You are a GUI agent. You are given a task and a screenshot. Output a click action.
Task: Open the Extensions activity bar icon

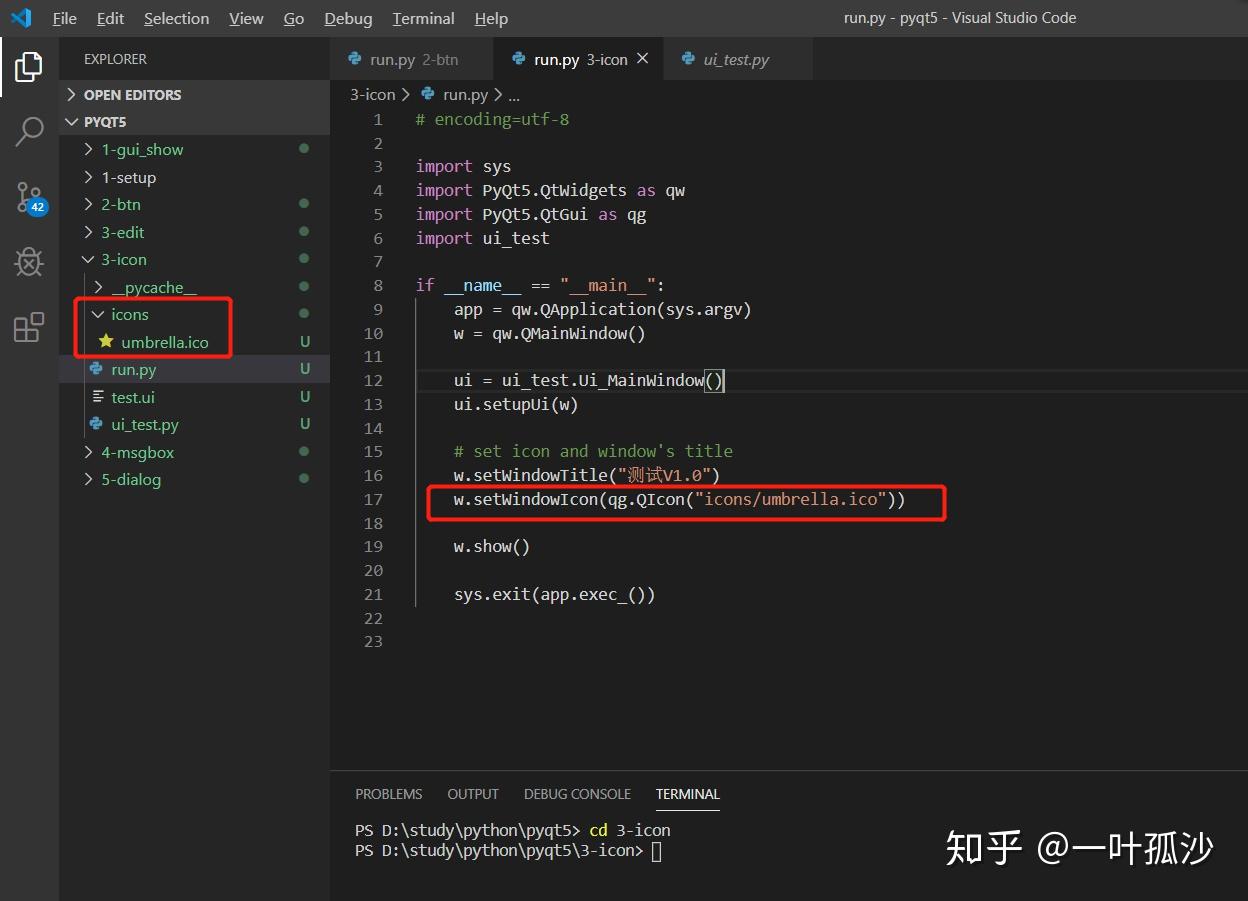[27, 326]
